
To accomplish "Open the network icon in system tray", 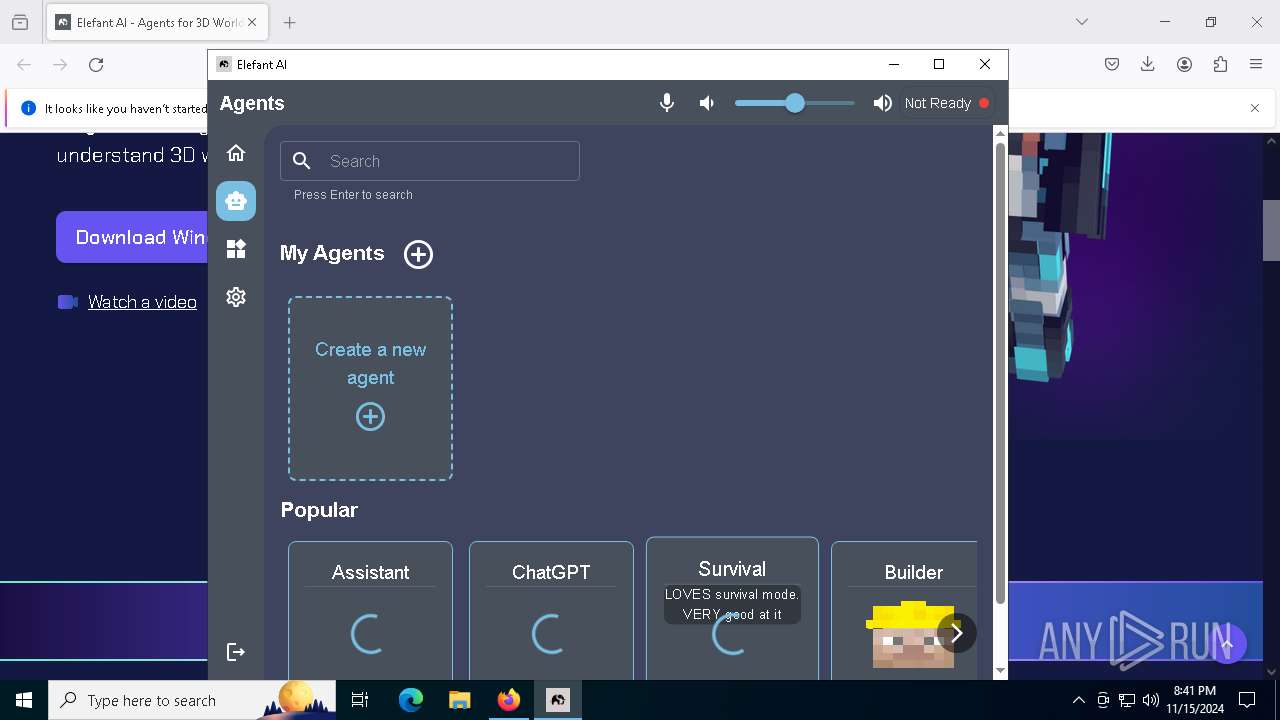I will pyautogui.click(x=1127, y=700).
